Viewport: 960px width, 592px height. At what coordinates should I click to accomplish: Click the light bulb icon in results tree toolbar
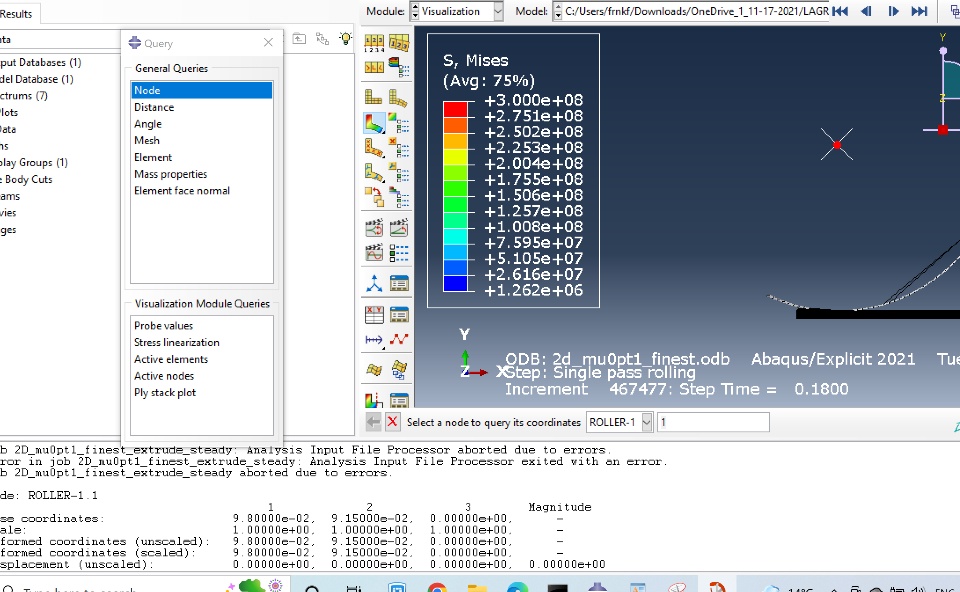pos(346,39)
